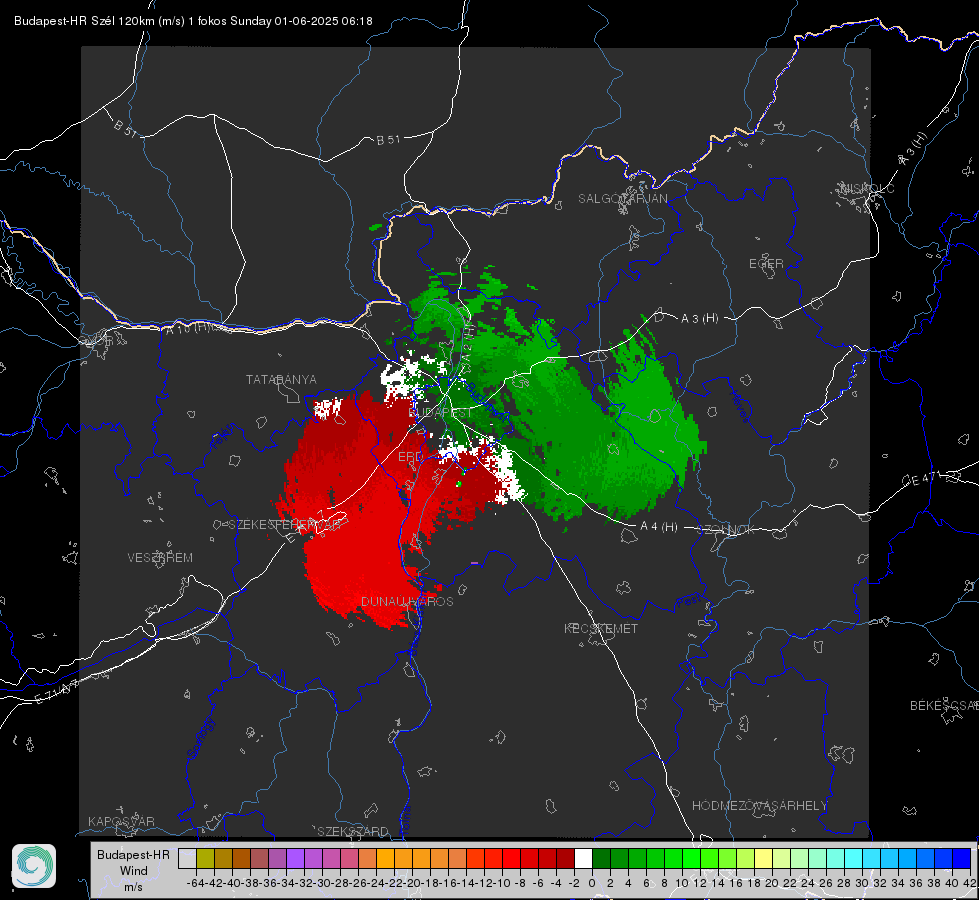The width and height of the screenshot is (979, 900).
Task: Click the 'Budapest-HR Wind m/s' legend title
Action: tap(133, 870)
